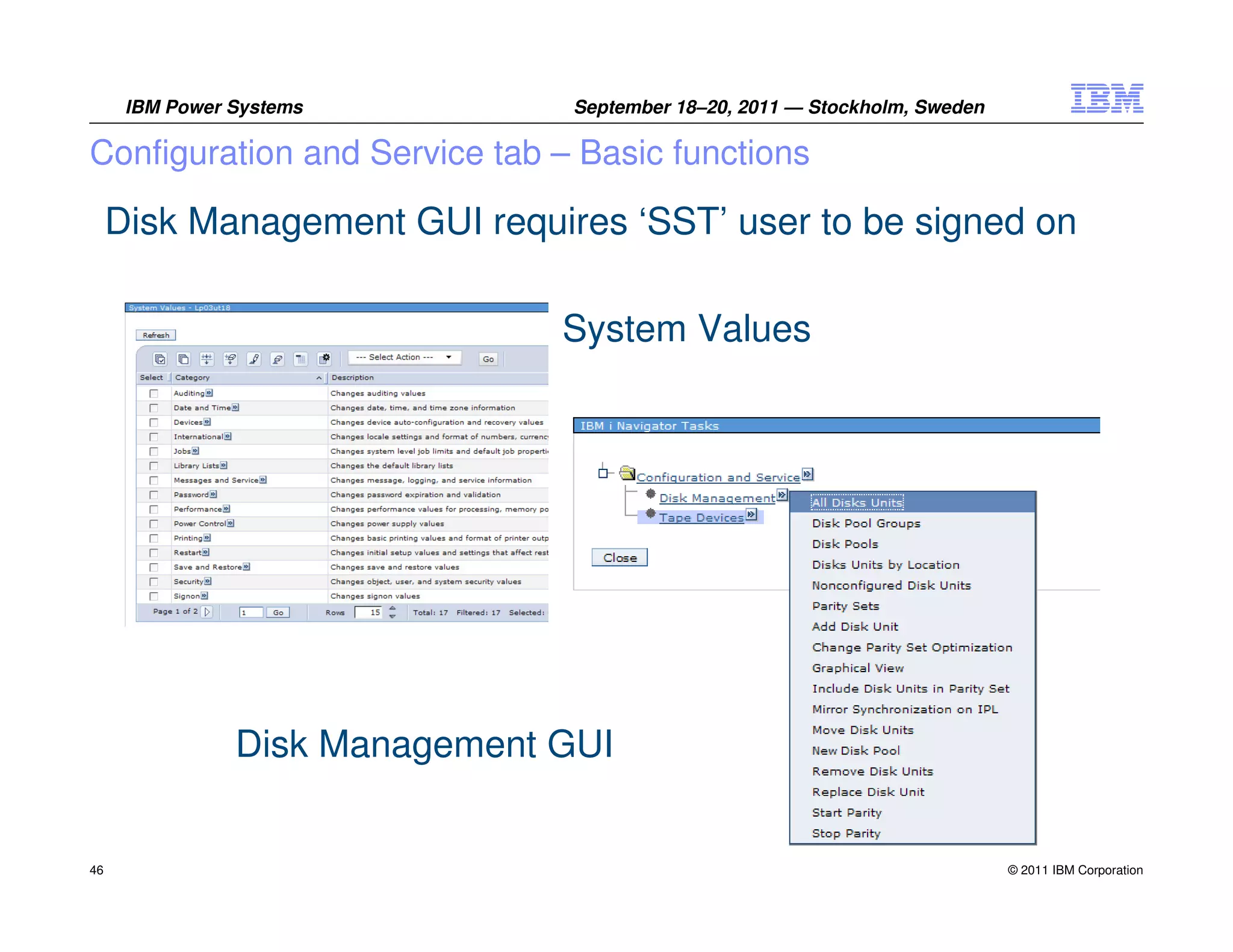Tick the Printing row checkbox

[154, 538]
